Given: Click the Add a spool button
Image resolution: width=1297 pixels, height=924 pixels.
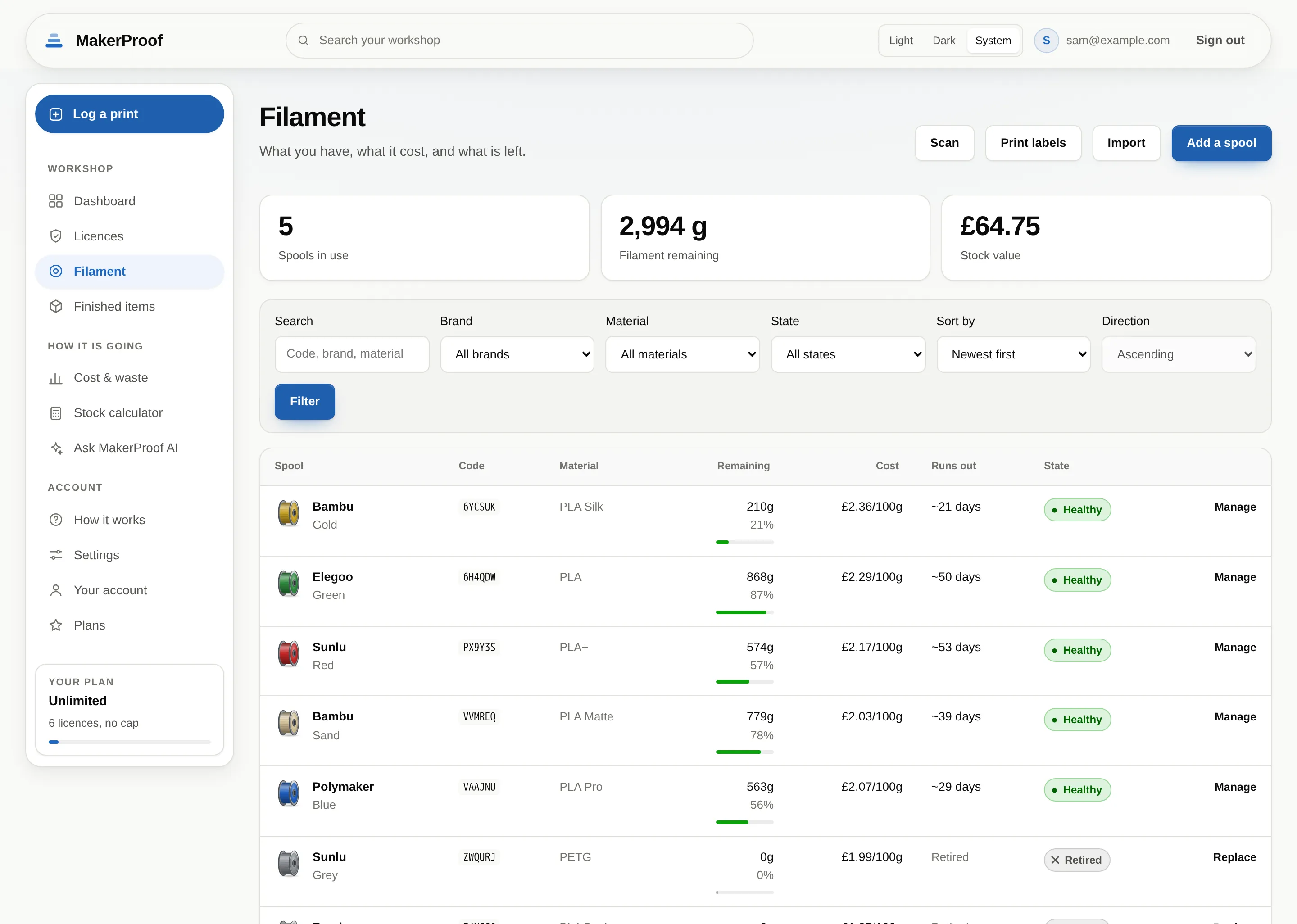Looking at the screenshot, I should (1221, 143).
